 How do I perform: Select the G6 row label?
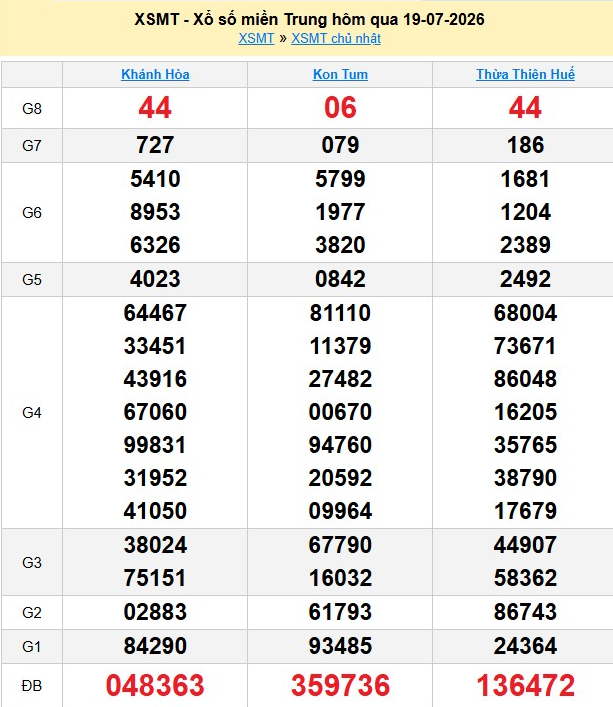coord(32,212)
